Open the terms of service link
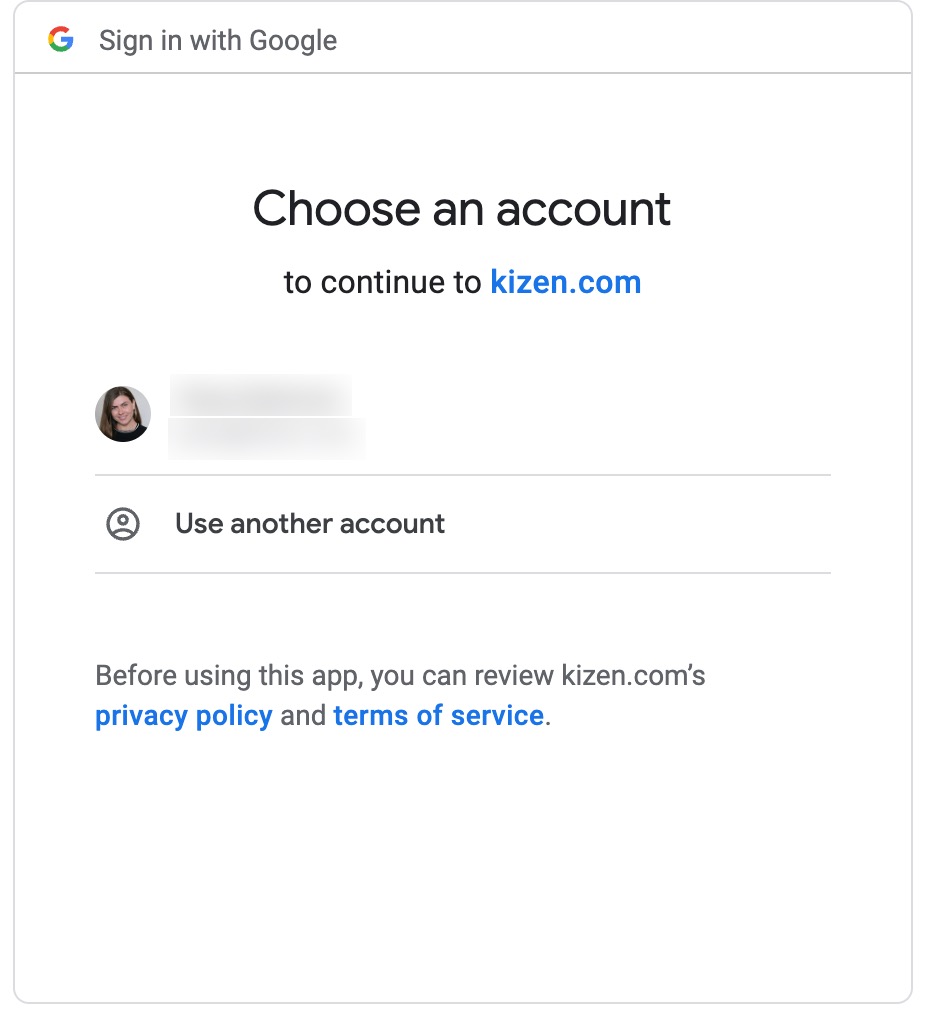 pos(438,716)
